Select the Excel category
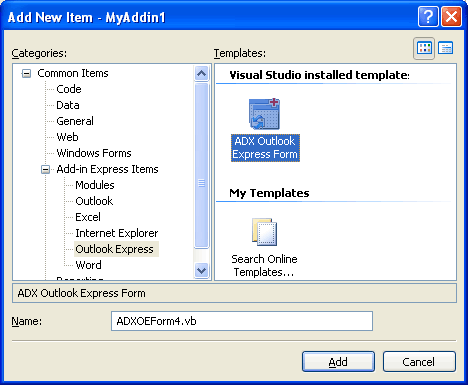Viewport: 468px width, 385px height. (88, 217)
